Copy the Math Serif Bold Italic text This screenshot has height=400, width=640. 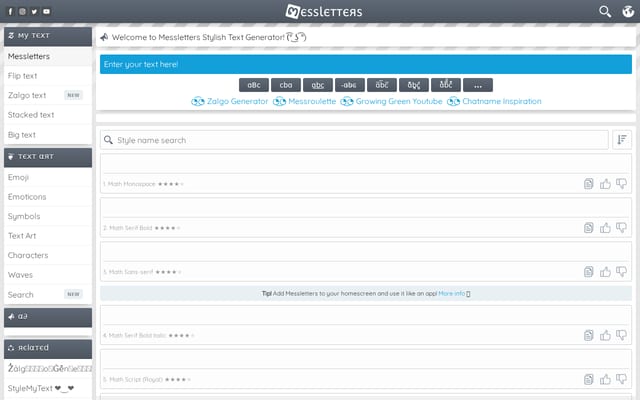[x=588, y=336]
